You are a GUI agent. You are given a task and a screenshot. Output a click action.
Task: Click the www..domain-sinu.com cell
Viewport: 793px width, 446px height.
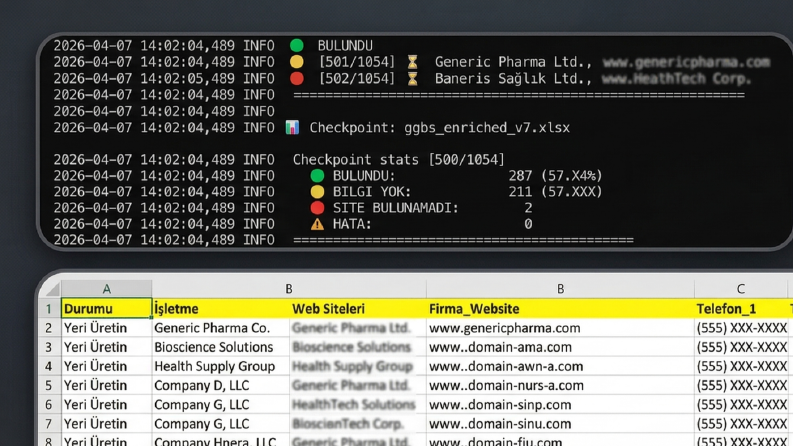[x=560, y=424]
